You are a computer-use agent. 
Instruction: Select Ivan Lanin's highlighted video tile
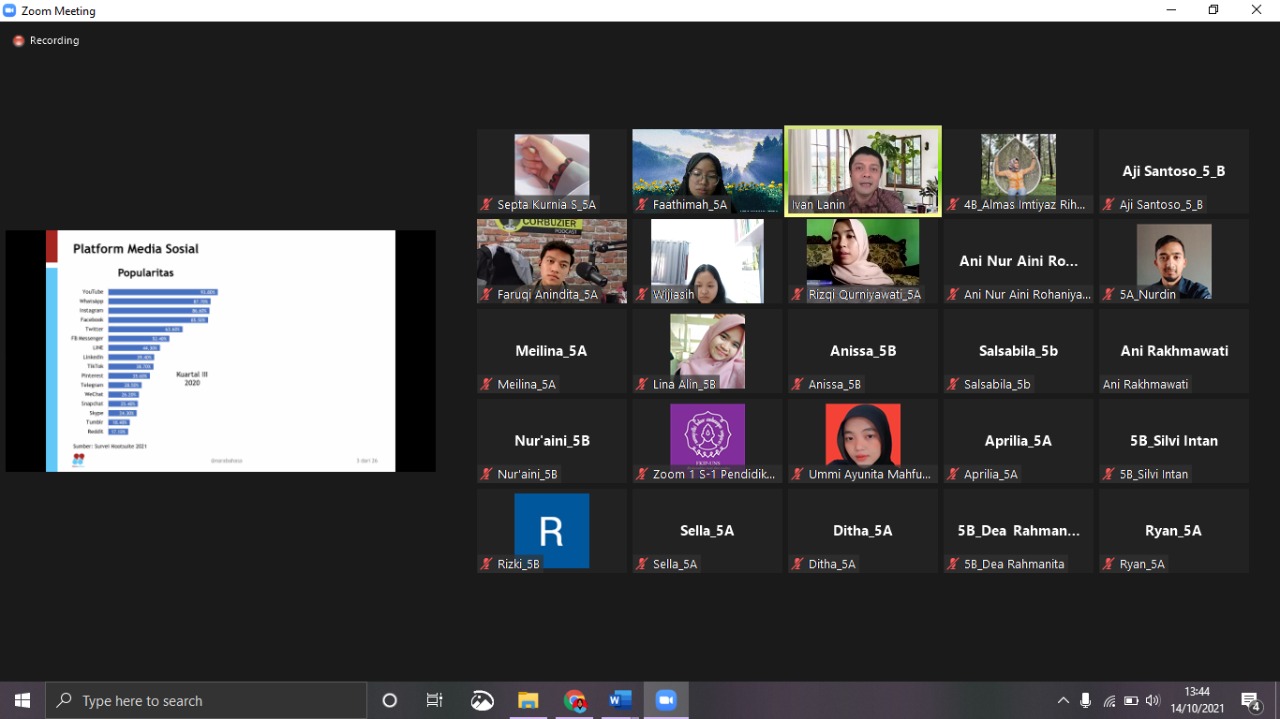[x=863, y=170]
